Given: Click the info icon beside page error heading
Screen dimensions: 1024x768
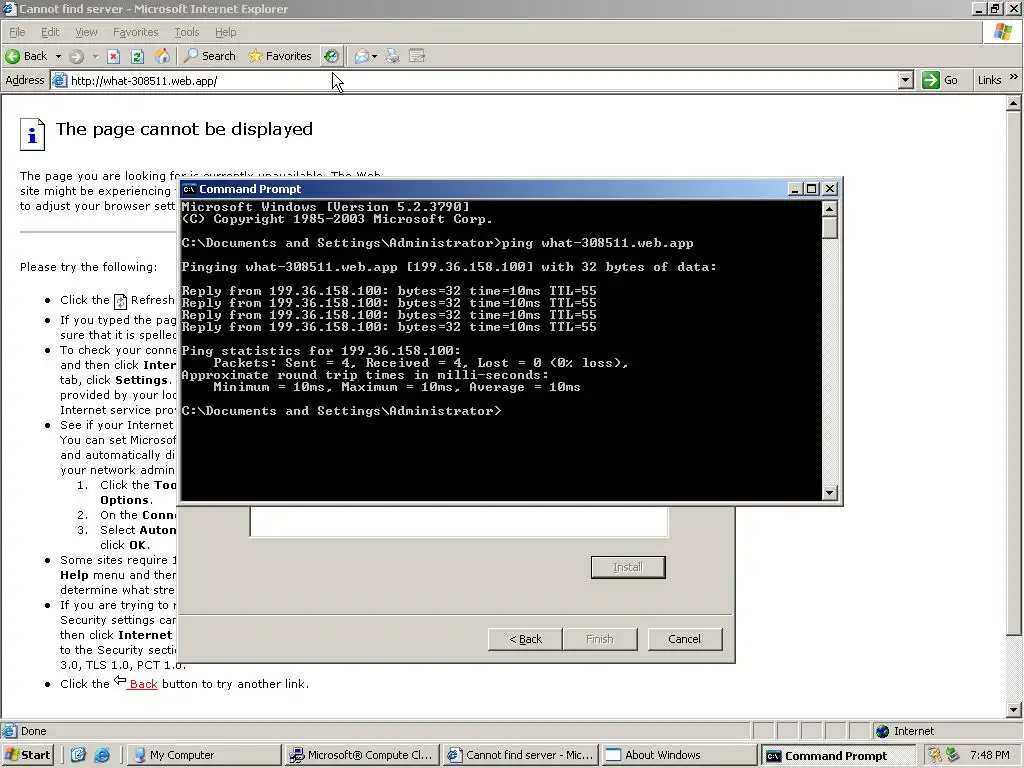Looking at the screenshot, I should pos(32,135).
